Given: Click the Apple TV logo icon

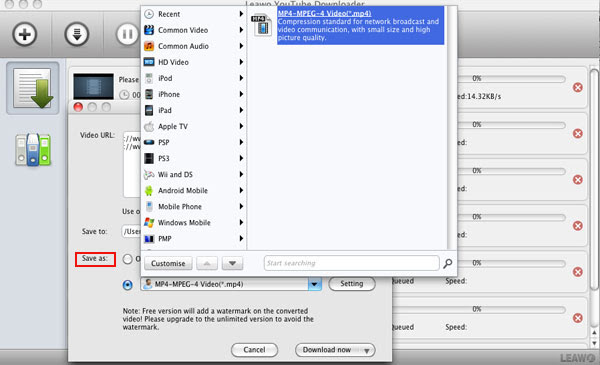Looking at the screenshot, I should point(149,126).
